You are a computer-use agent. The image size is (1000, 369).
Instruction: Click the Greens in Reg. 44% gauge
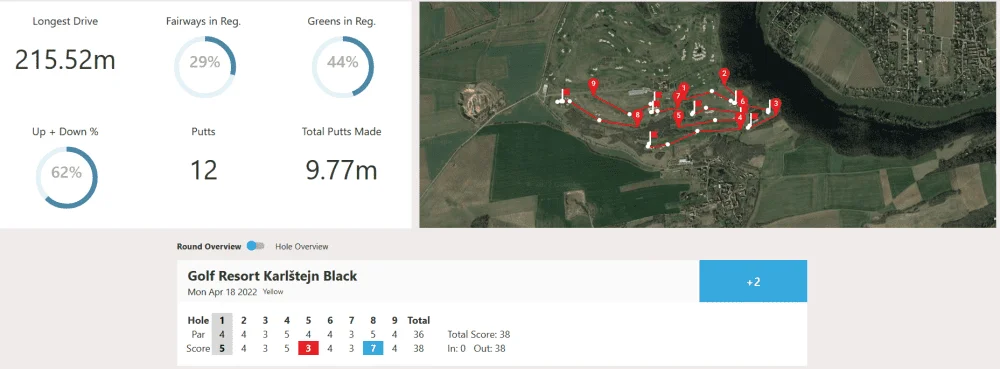click(x=342, y=66)
